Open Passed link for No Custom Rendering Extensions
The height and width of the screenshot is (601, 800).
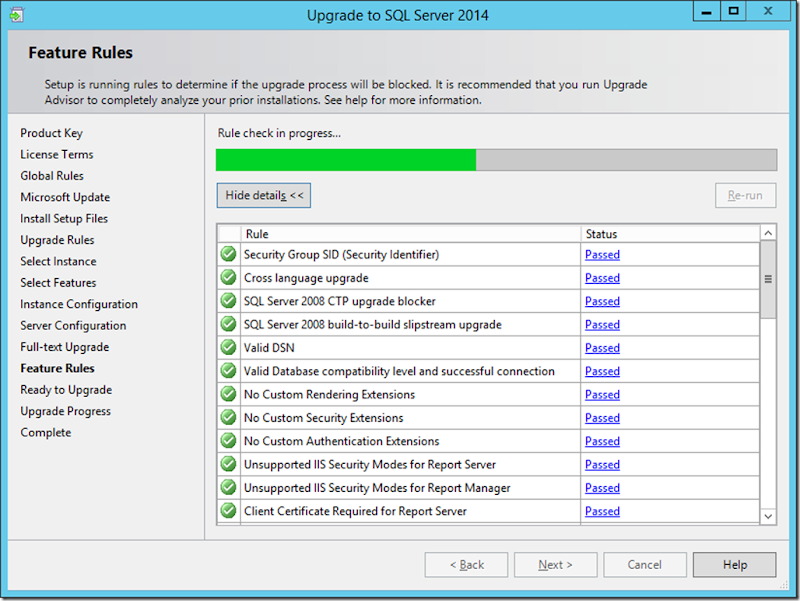[x=602, y=394]
